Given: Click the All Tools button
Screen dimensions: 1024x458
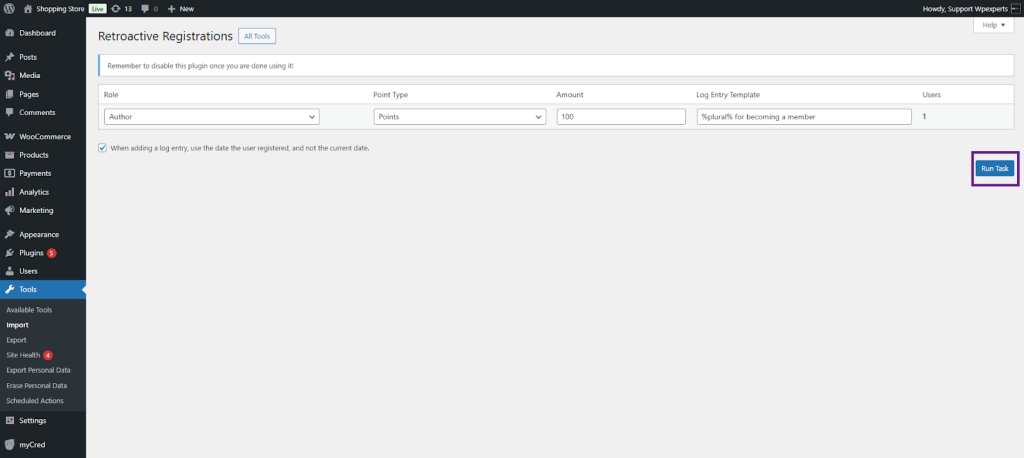Looking at the screenshot, I should pos(257,36).
